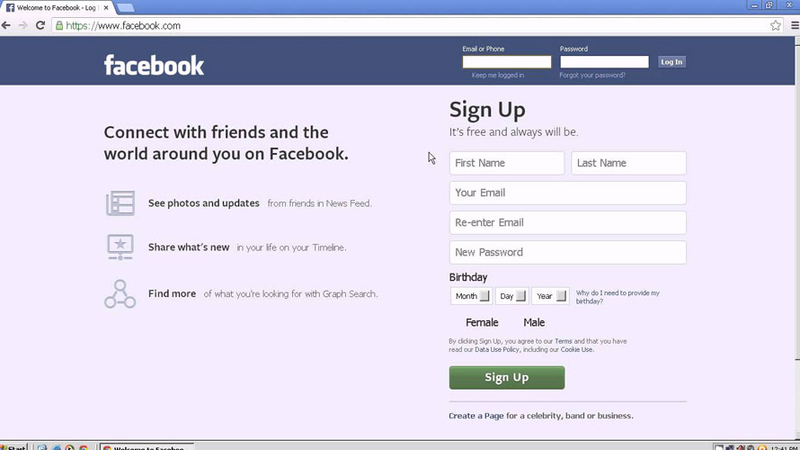
Task: Open the birthday Month dropdown
Action: point(471,296)
